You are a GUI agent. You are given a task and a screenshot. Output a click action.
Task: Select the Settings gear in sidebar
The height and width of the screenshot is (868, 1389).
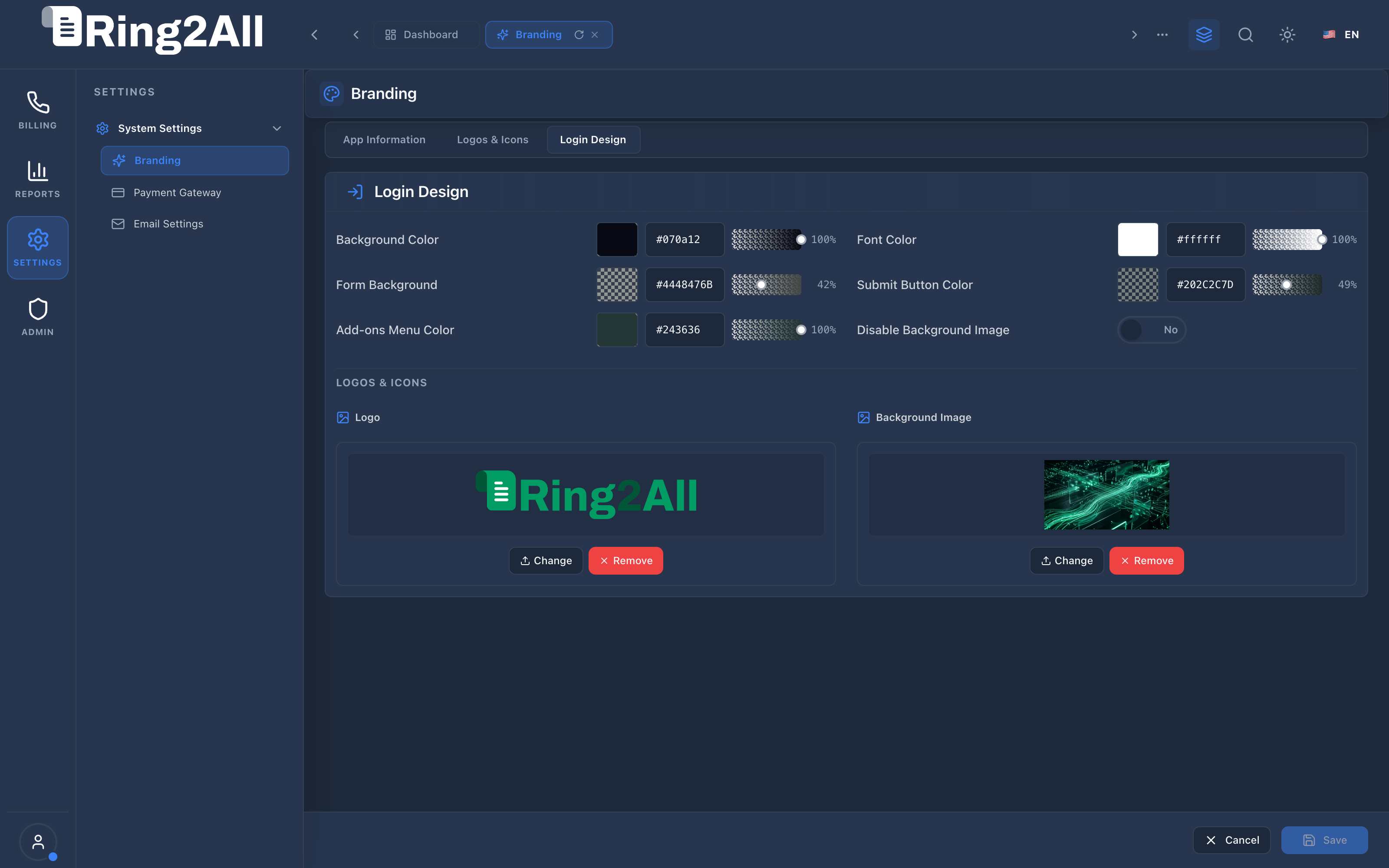(38, 248)
